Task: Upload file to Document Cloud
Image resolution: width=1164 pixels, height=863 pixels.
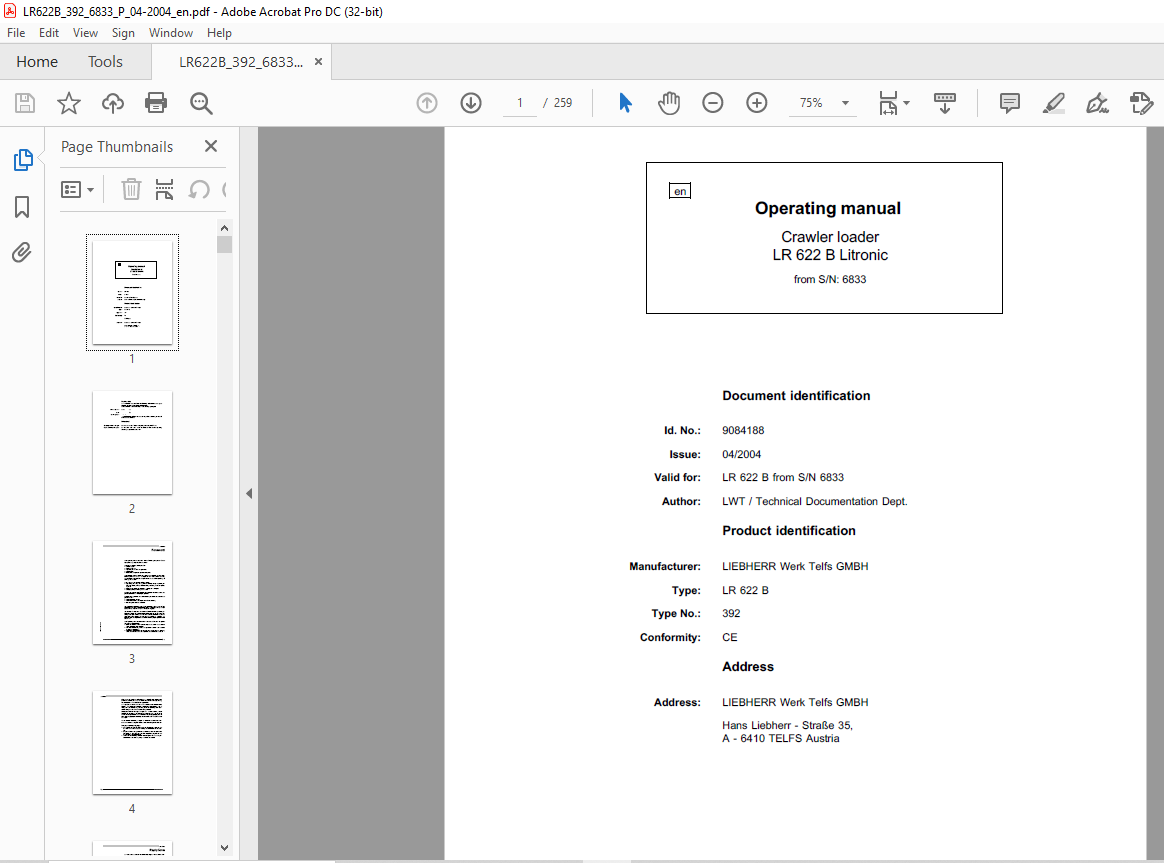Action: [112, 103]
